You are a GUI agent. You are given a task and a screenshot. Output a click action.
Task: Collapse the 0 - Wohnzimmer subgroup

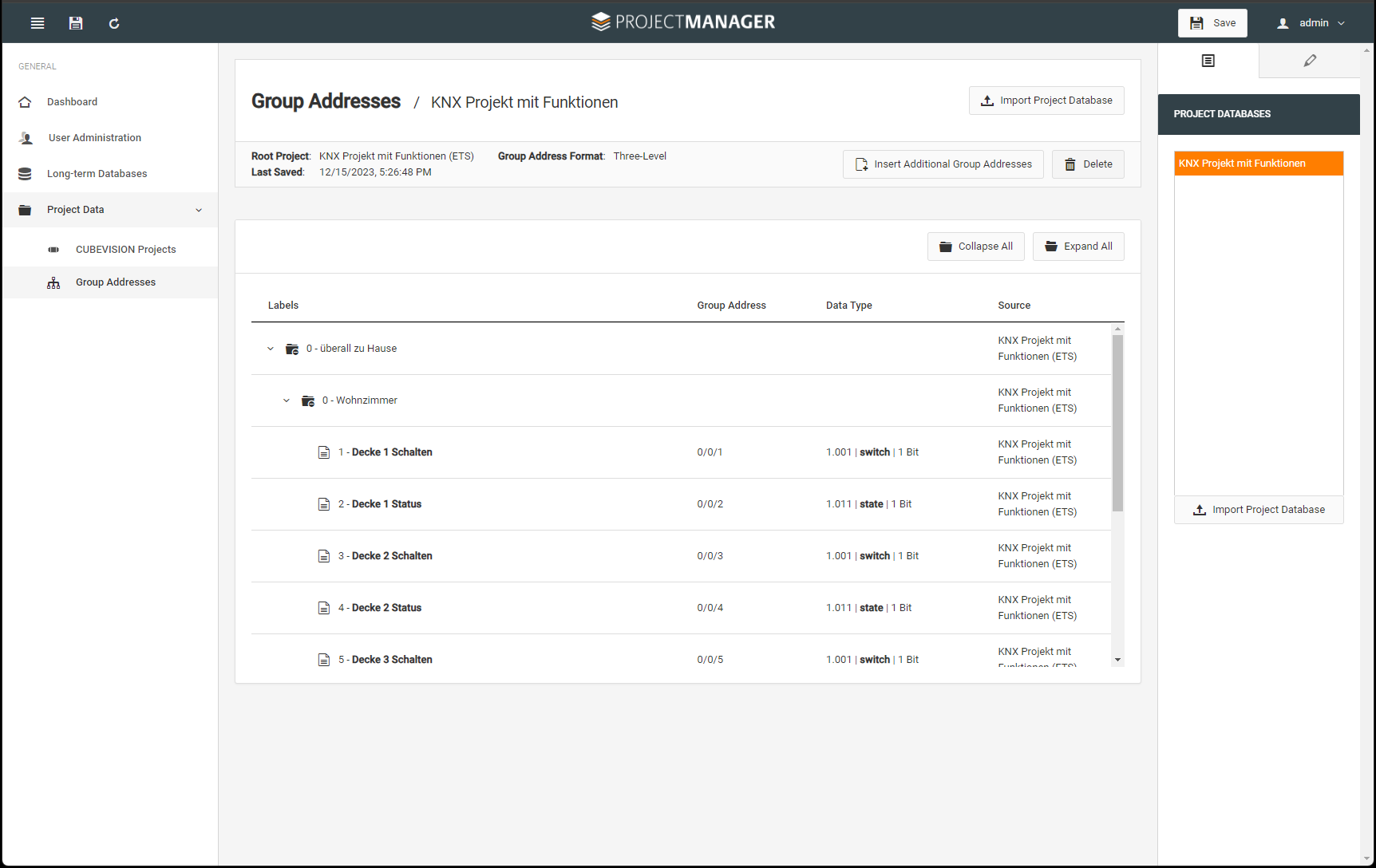click(x=287, y=400)
